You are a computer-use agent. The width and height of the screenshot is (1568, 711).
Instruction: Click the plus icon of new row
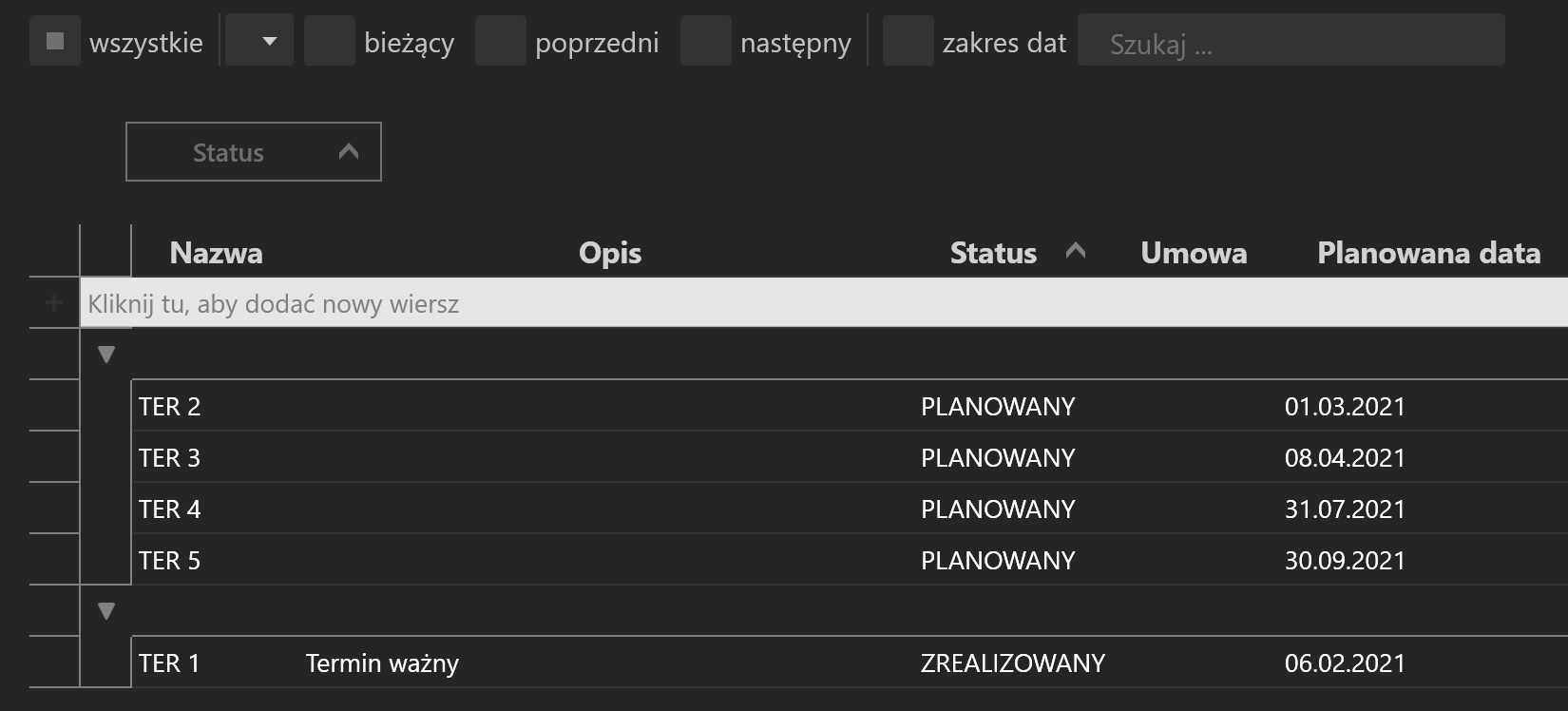54,303
